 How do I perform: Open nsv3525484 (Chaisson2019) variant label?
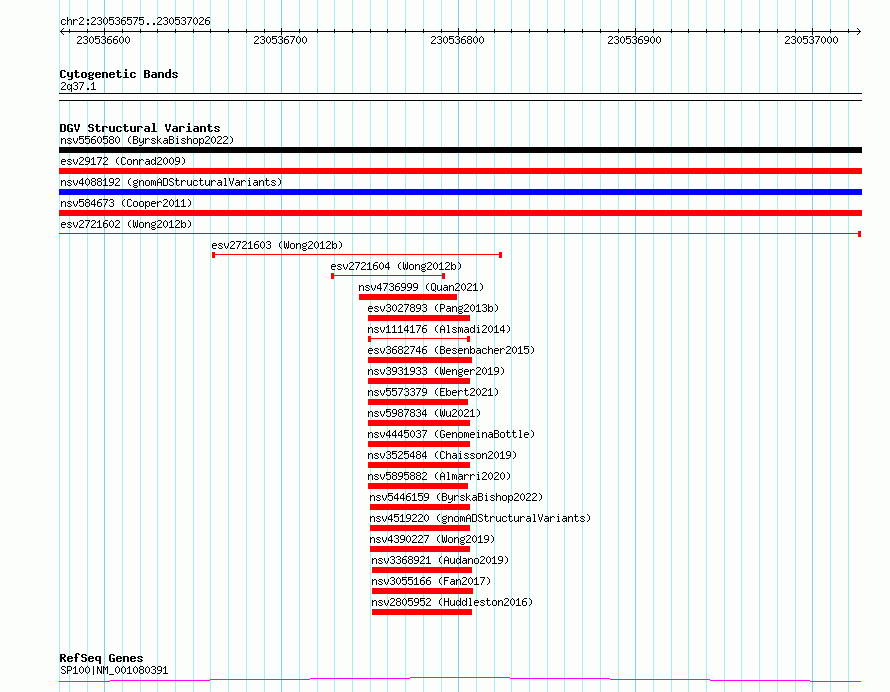click(442, 455)
